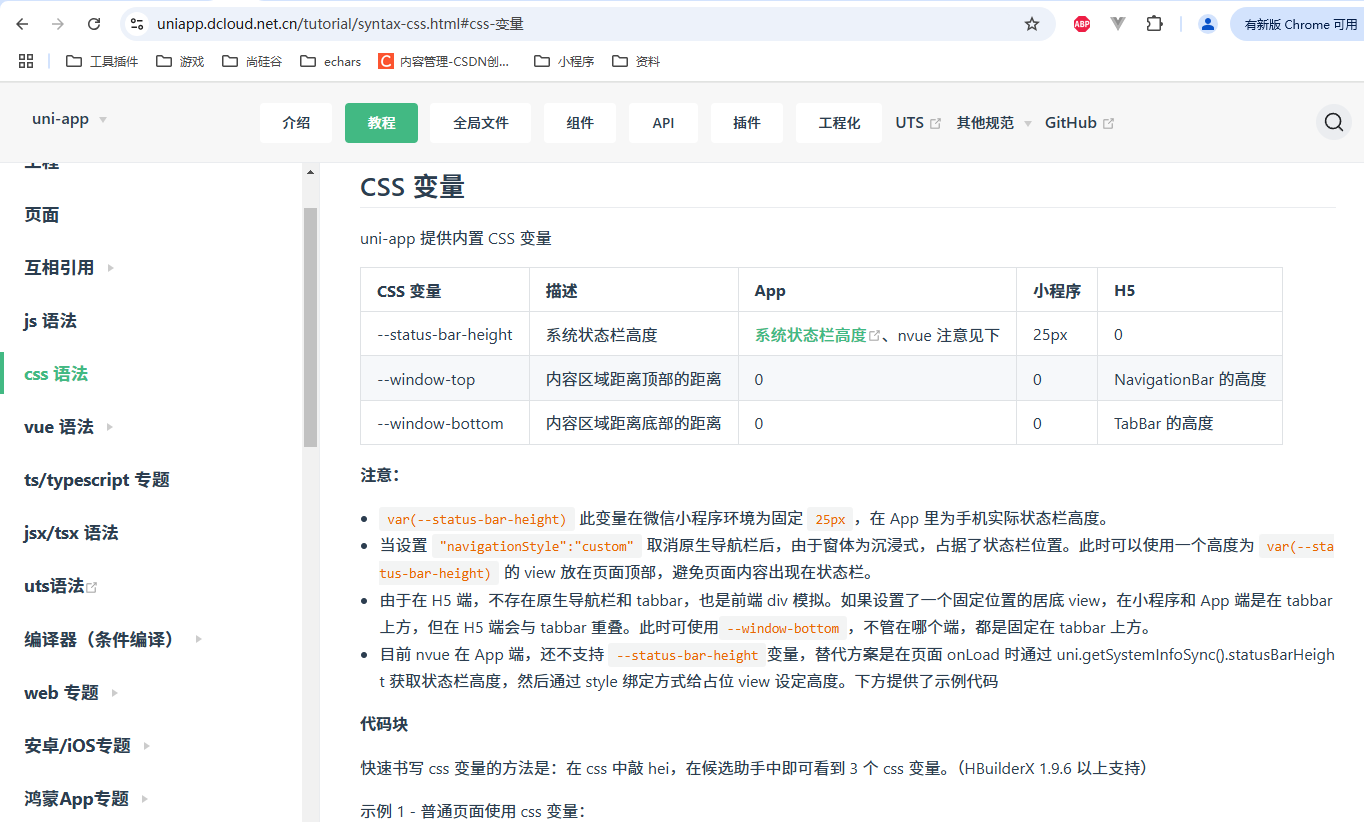Viewport: 1364px width, 822px height.
Task: Click the sidebar vertical scrollbar thumb
Action: click(x=310, y=327)
